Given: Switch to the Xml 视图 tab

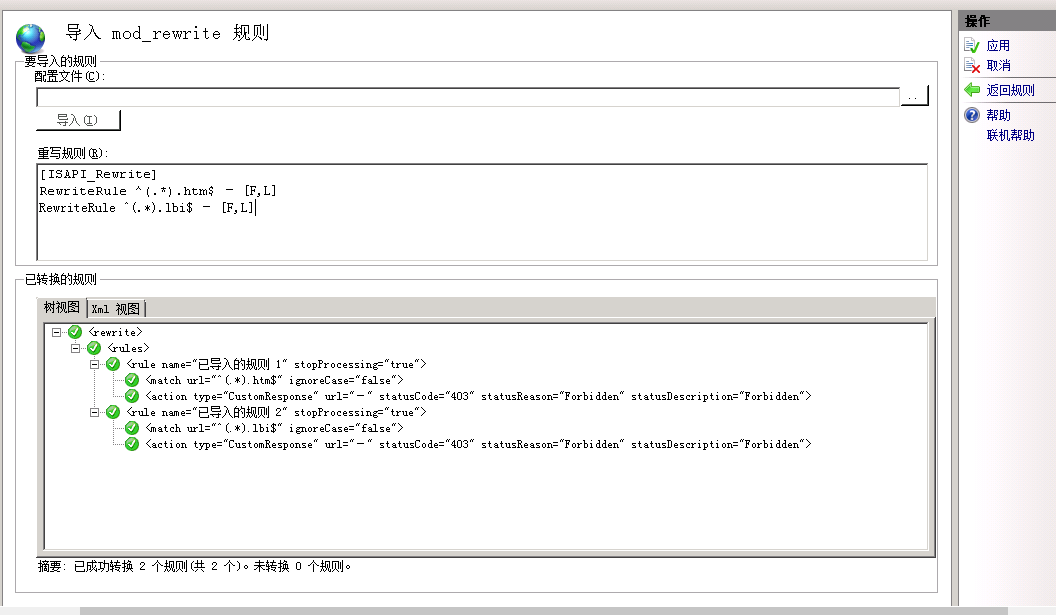Looking at the screenshot, I should [116, 308].
